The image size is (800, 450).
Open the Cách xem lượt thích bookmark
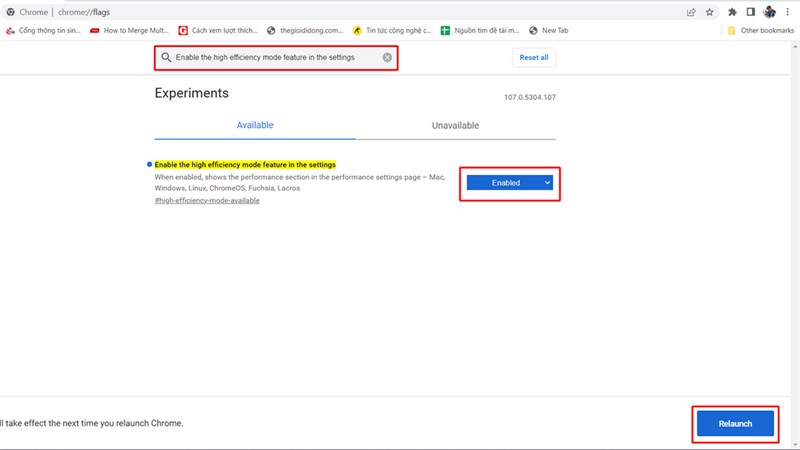218,31
